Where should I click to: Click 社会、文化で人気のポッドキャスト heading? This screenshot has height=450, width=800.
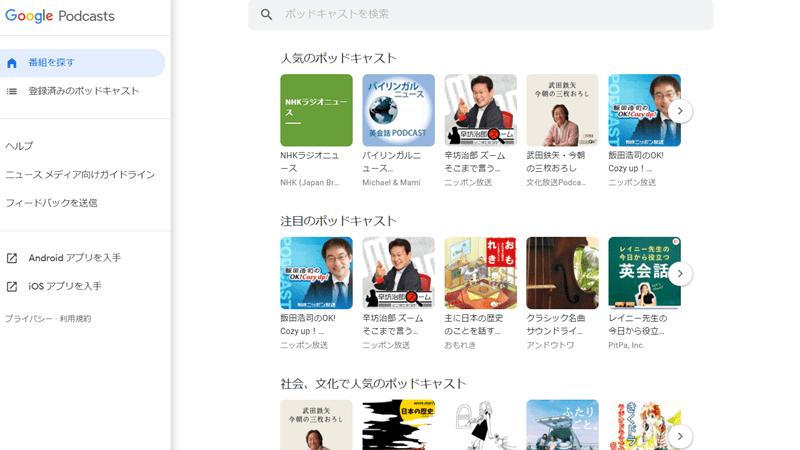373,384
